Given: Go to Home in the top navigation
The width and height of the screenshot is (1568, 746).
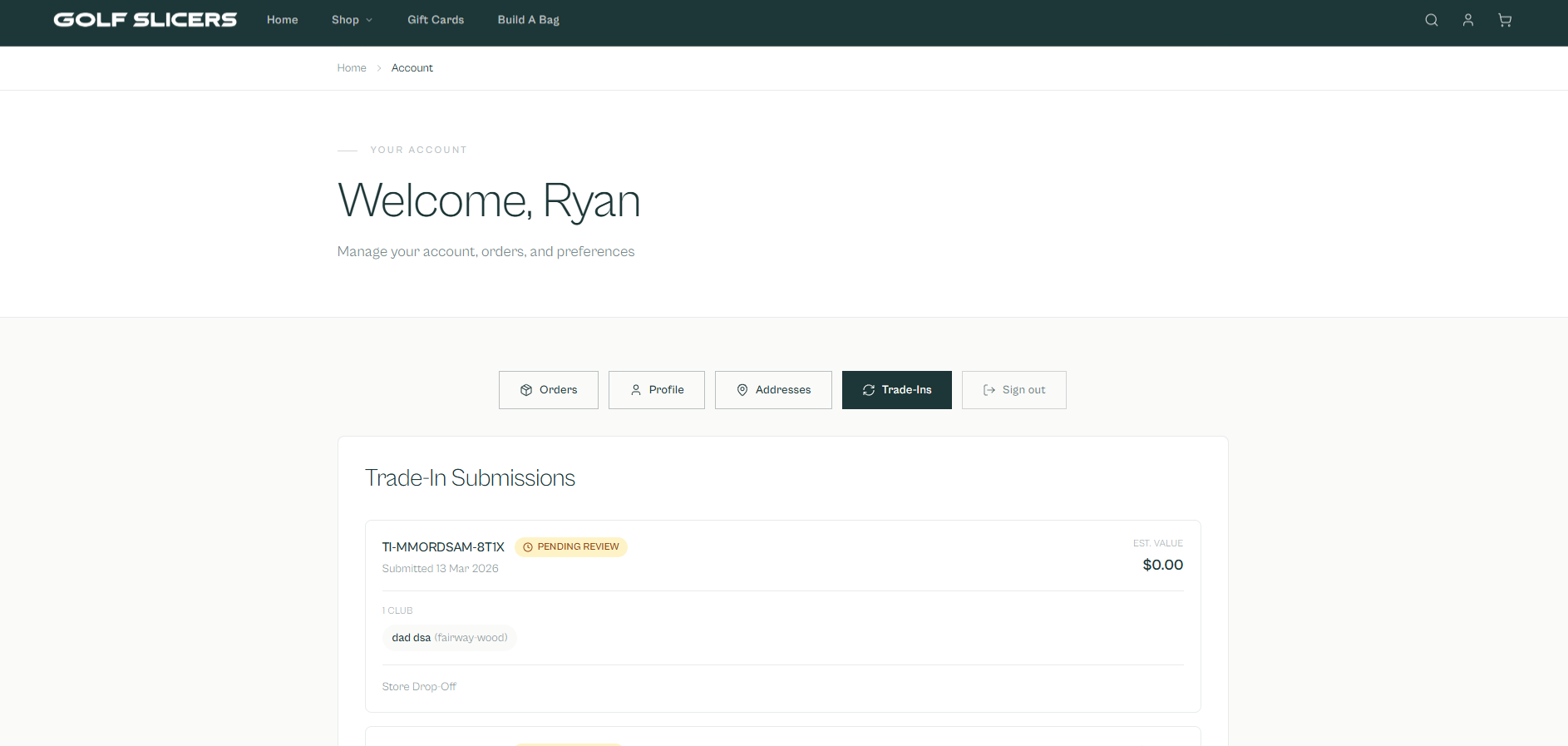Looking at the screenshot, I should 282,20.
